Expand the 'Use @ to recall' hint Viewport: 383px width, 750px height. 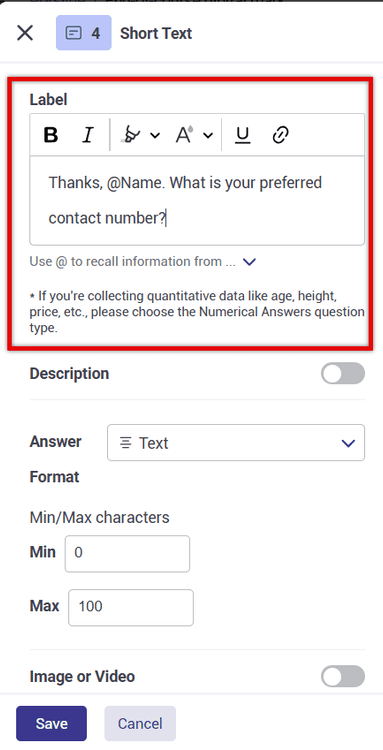(x=250, y=262)
